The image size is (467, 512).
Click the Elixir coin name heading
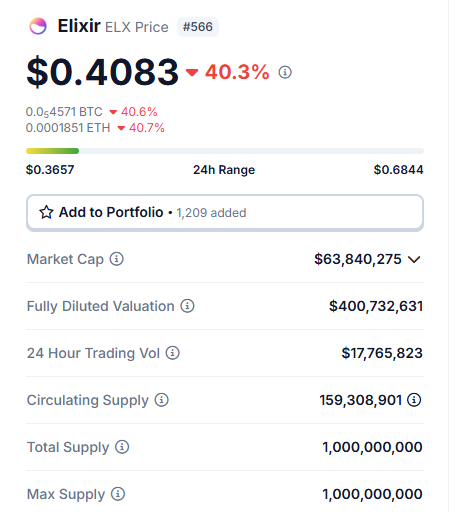coord(79,26)
